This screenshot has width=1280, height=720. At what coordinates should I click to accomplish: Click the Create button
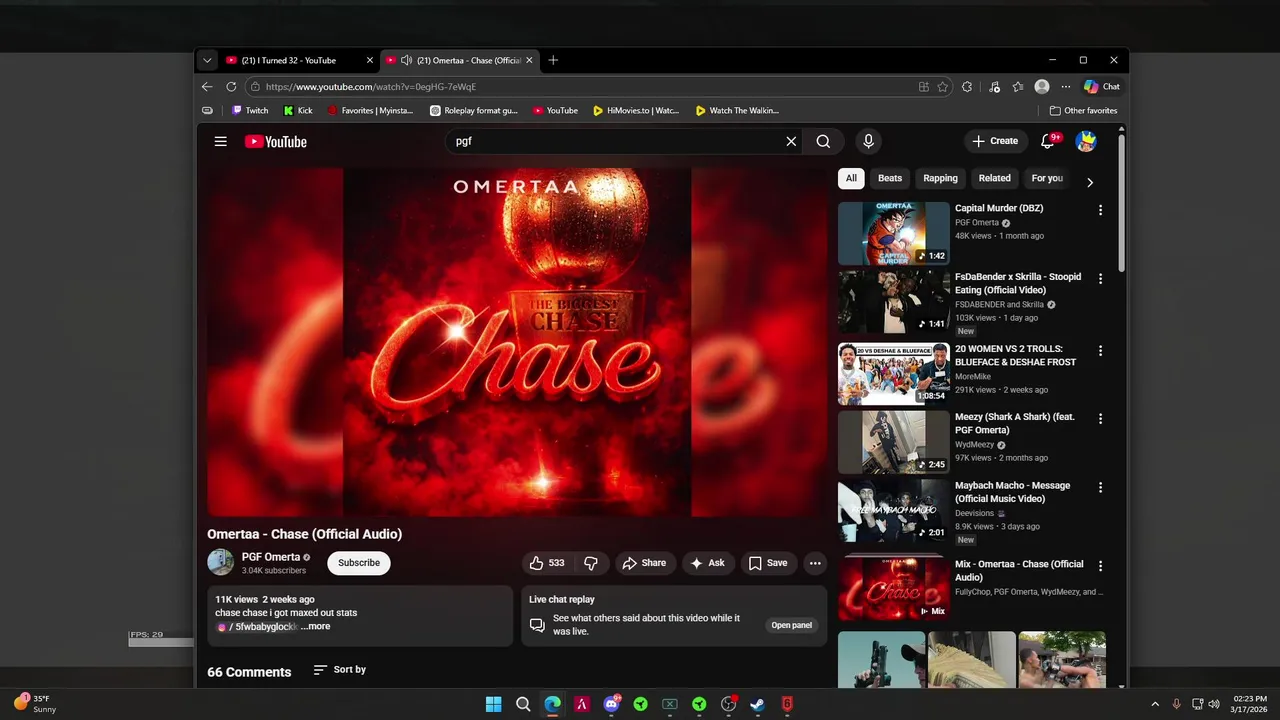(995, 141)
